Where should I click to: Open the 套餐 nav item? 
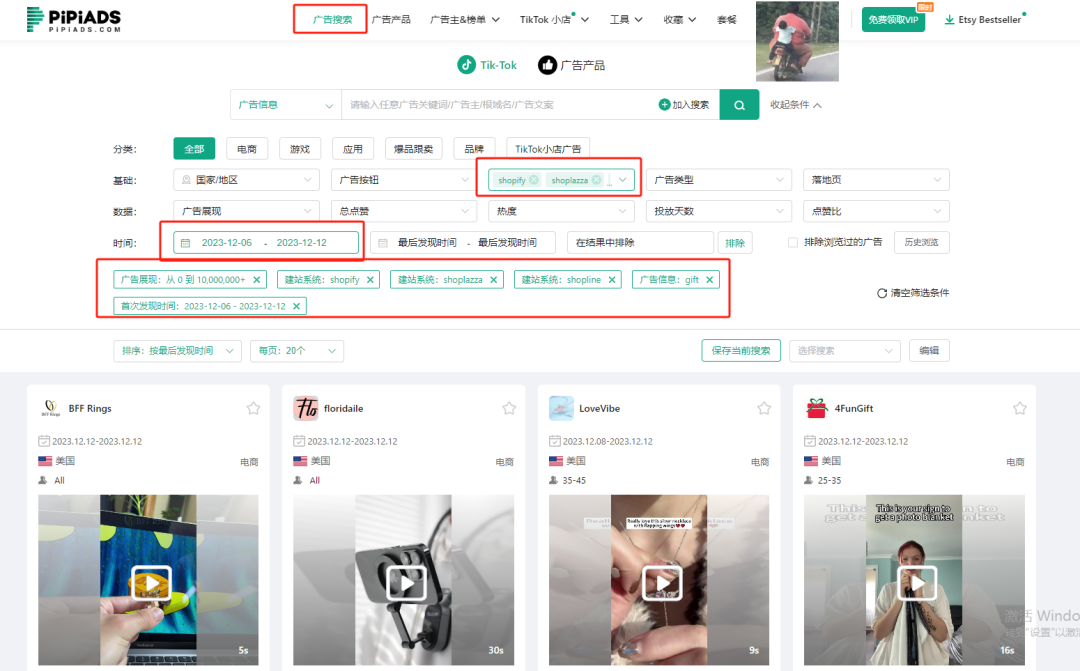(727, 19)
